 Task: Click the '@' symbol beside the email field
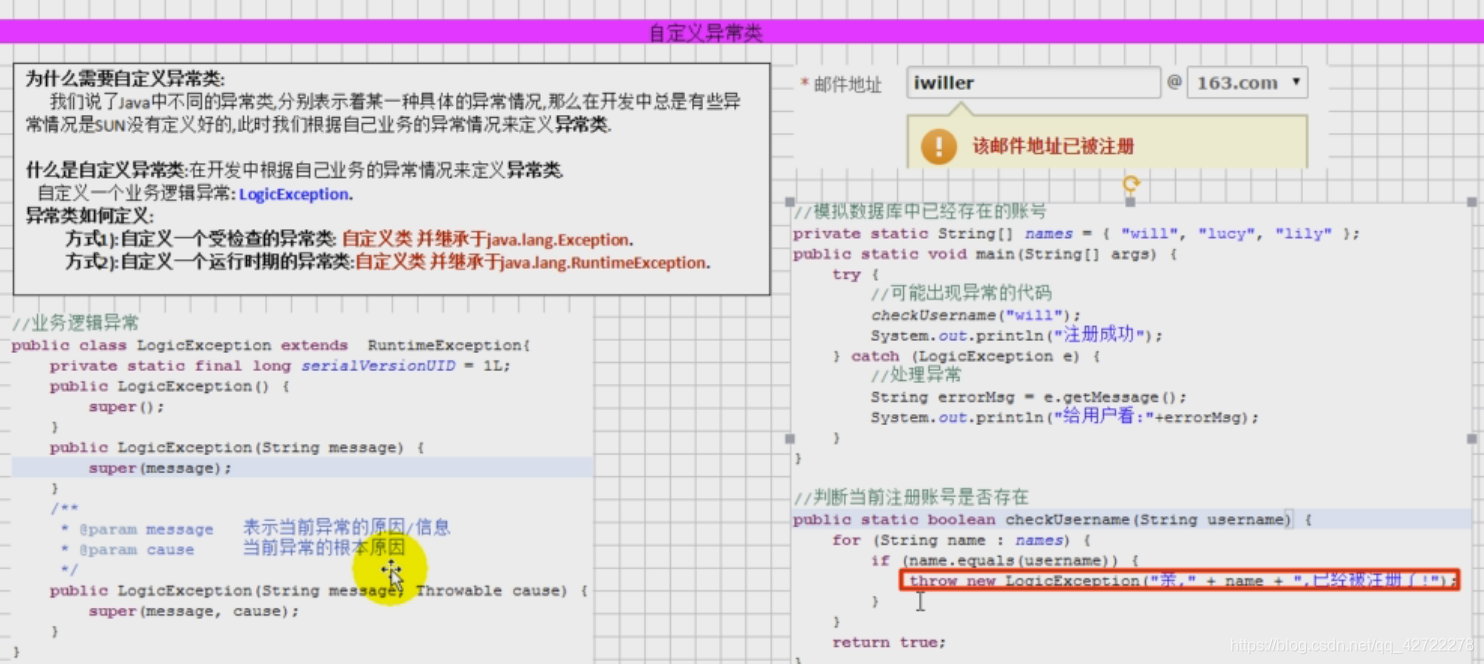tap(1174, 82)
